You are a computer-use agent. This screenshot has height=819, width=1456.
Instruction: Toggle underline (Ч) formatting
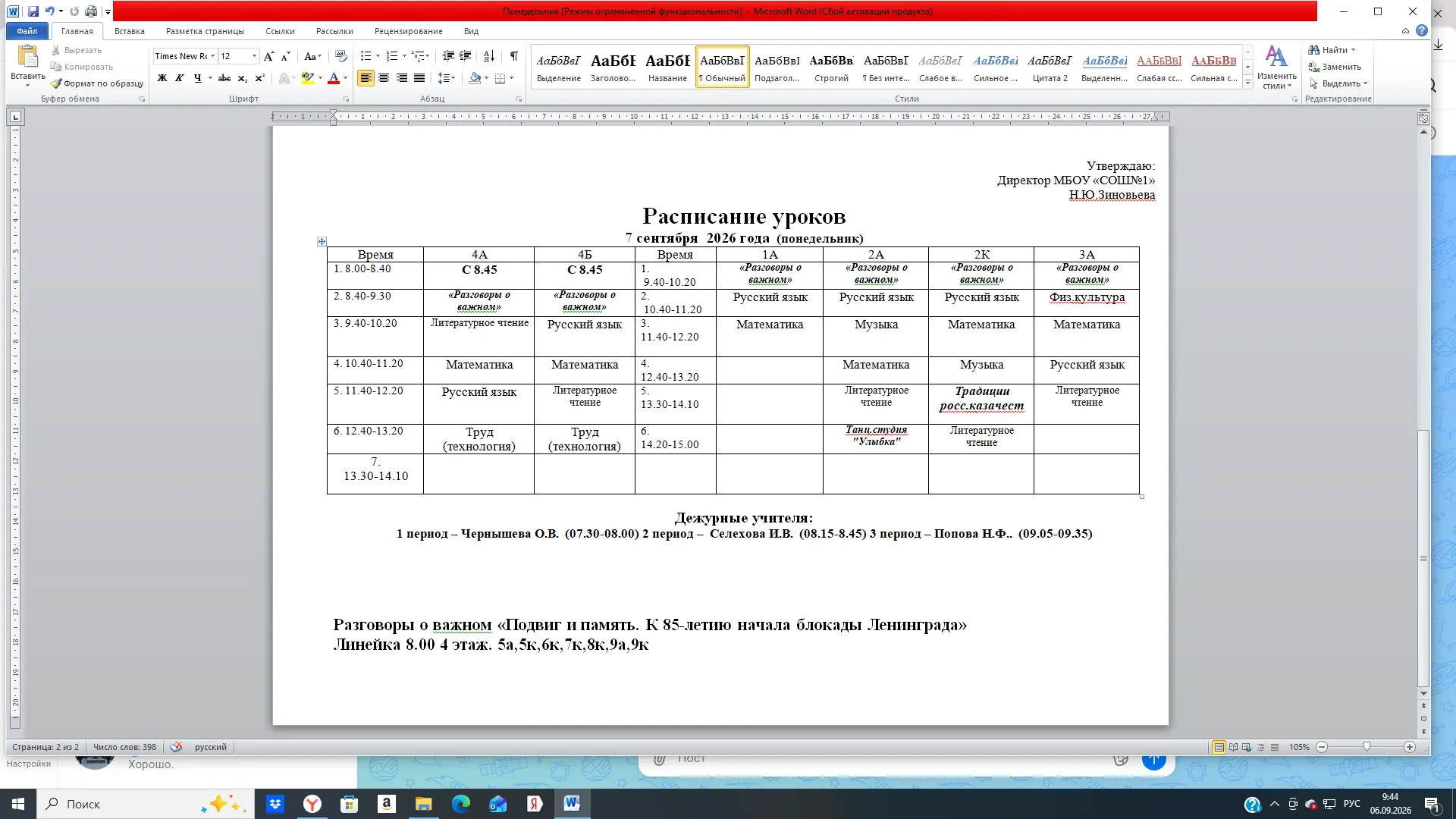tap(197, 78)
